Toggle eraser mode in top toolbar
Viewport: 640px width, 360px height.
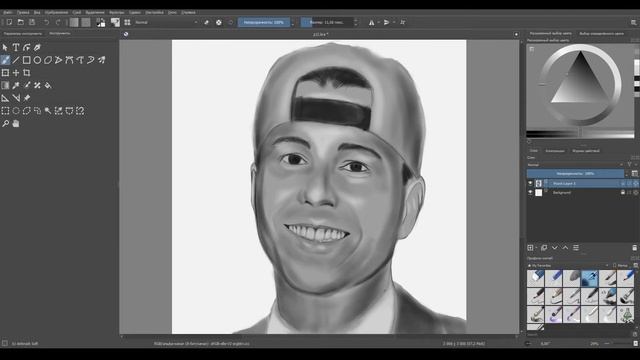click(x=206, y=22)
